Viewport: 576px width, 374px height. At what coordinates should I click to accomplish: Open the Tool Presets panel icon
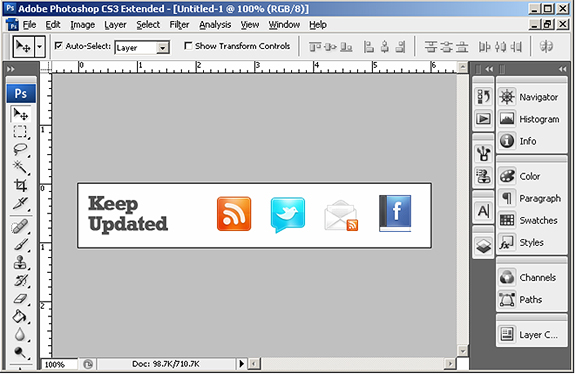pyautogui.click(x=483, y=153)
